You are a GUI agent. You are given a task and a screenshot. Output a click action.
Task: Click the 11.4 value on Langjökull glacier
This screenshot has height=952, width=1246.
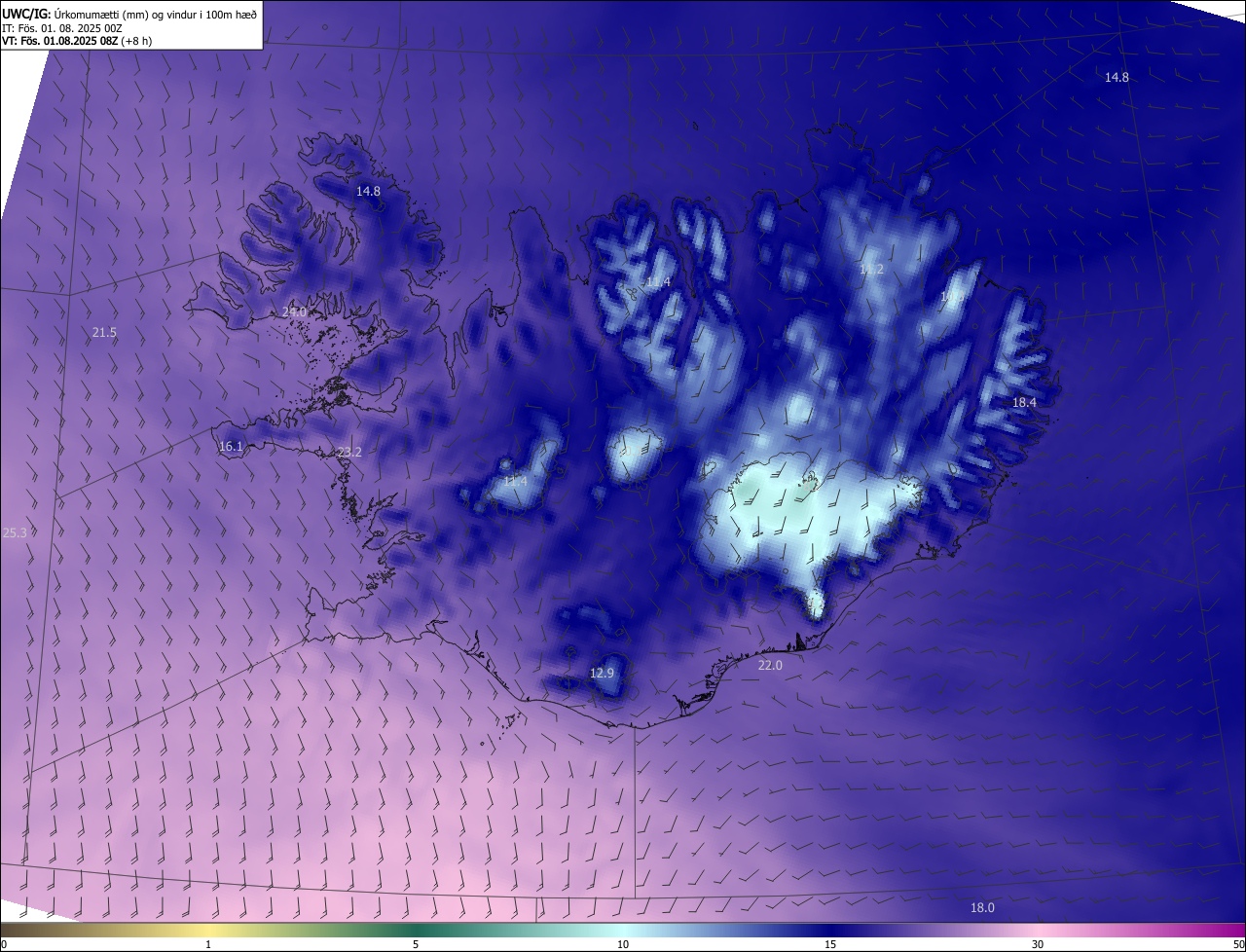click(515, 481)
